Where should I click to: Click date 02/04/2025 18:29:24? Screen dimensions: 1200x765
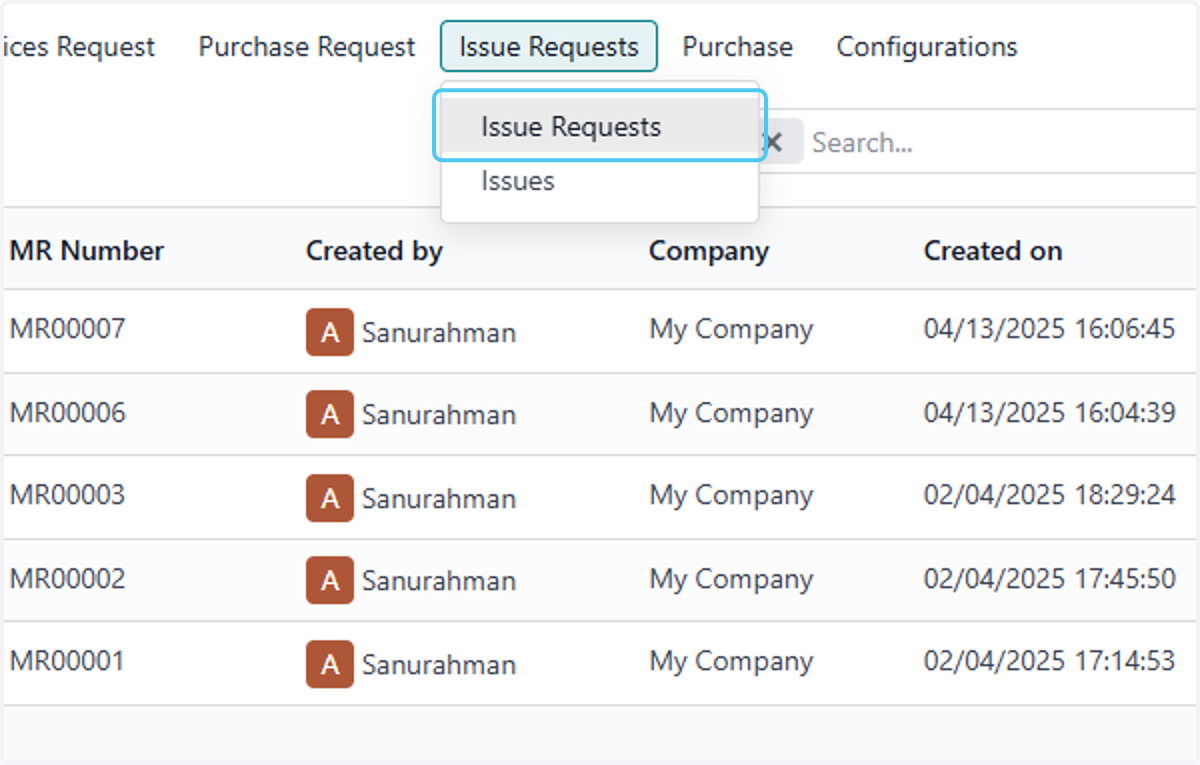click(x=1050, y=496)
